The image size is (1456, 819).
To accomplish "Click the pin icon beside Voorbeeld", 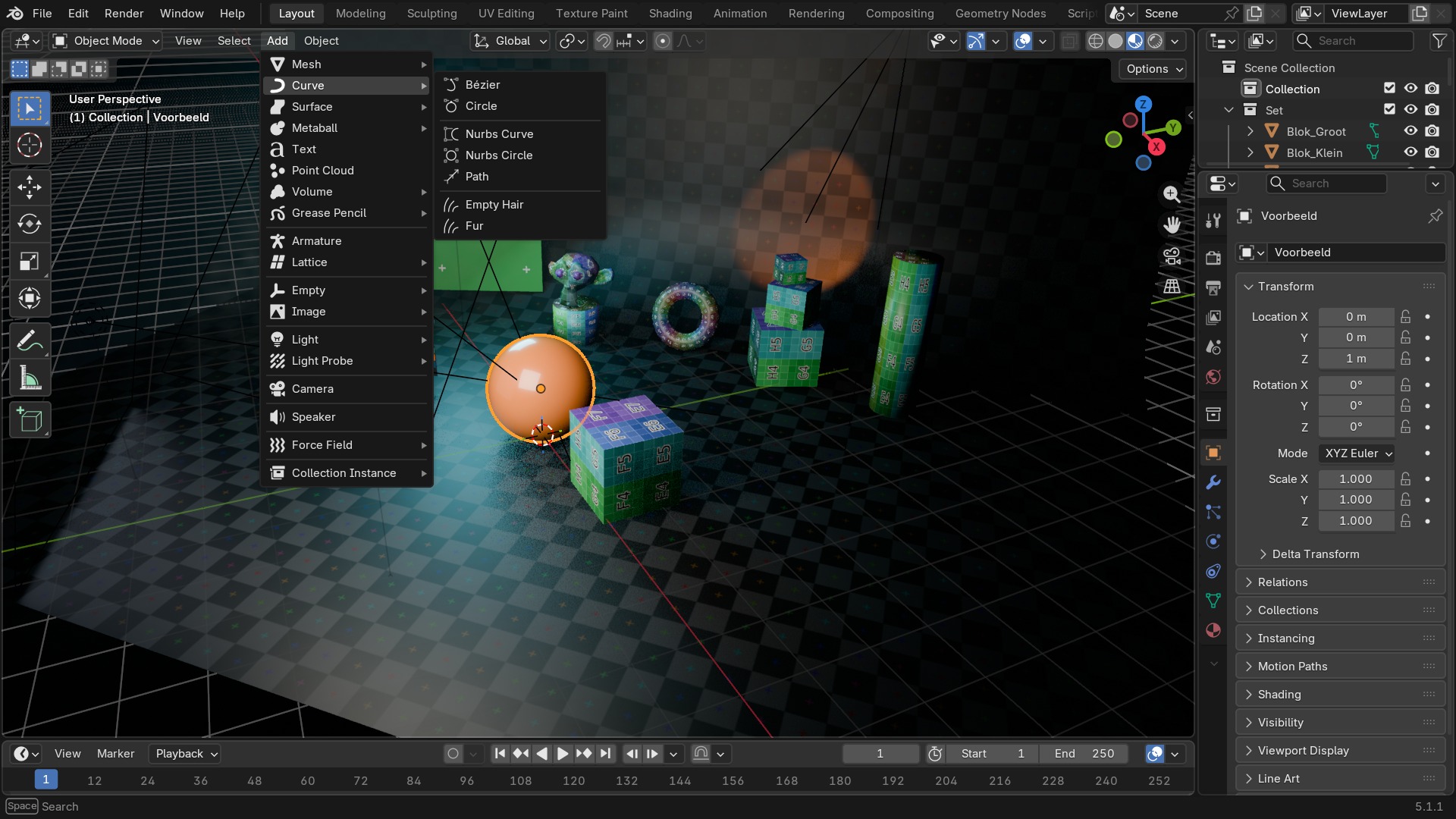I will (x=1435, y=216).
